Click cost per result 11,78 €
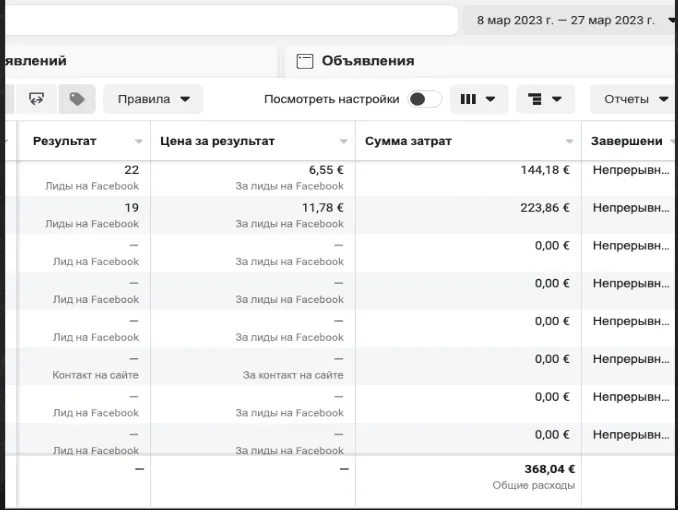Image resolution: width=678 pixels, height=510 pixels. pos(323,208)
